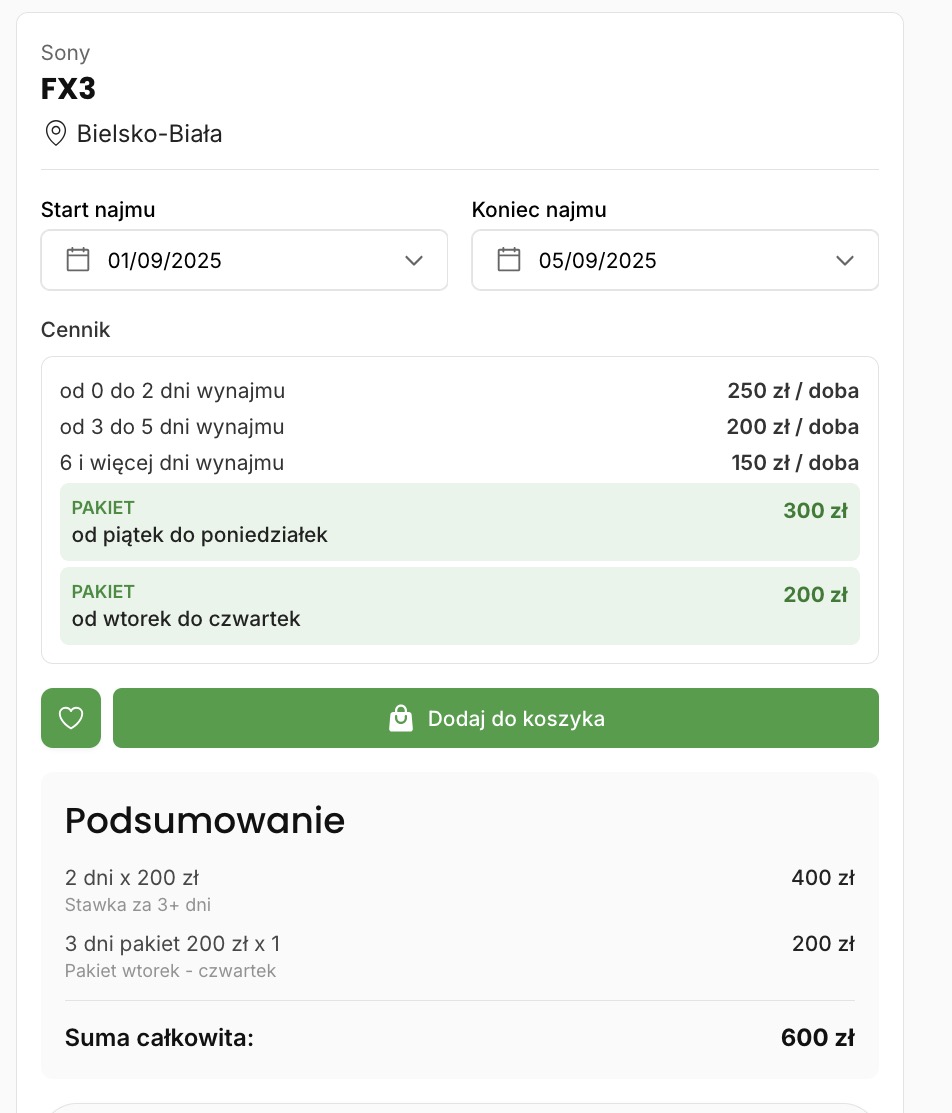Click the location pin icon beside Bielsko-Biała
Image resolution: width=952 pixels, height=1113 pixels.
pyautogui.click(x=55, y=133)
